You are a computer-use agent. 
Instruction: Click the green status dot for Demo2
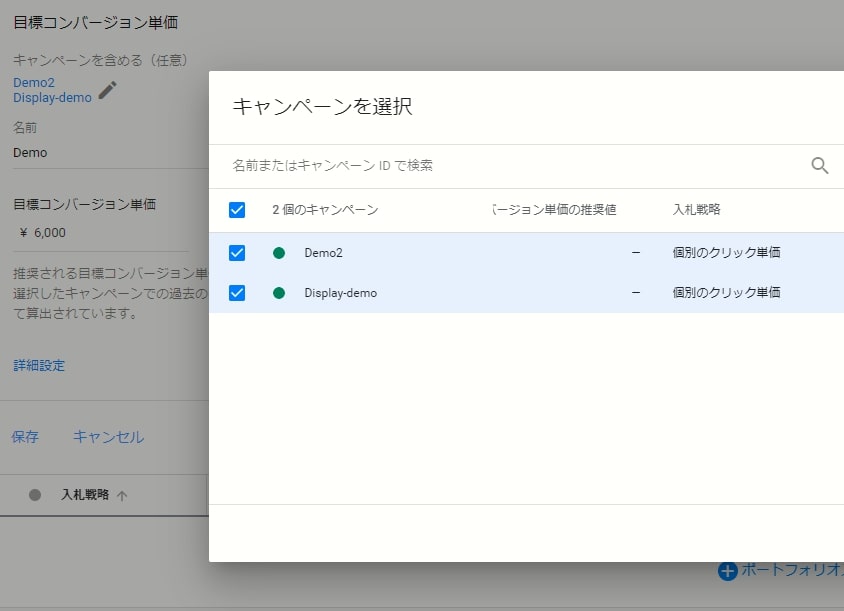[x=279, y=252]
